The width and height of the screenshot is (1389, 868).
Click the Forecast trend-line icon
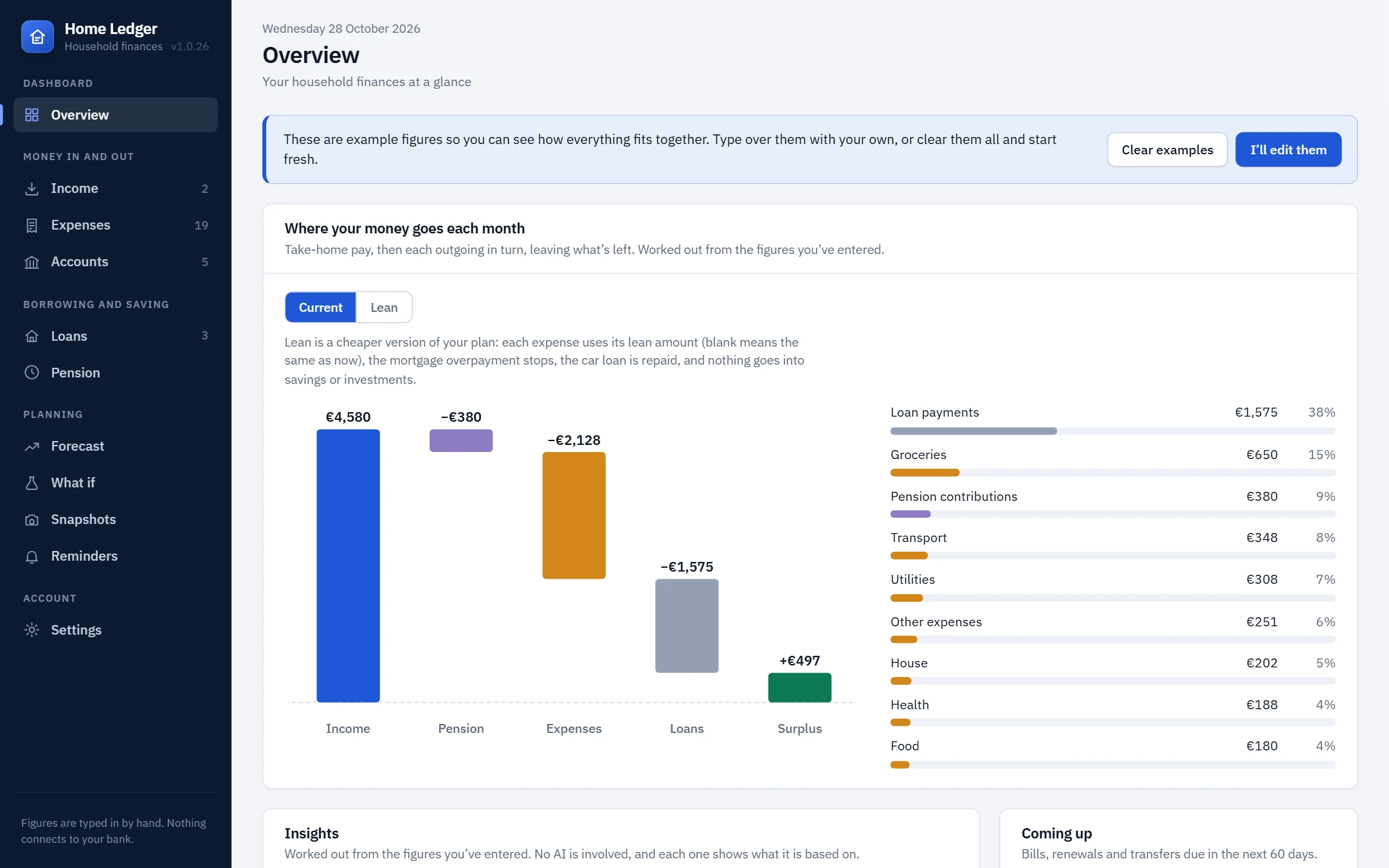click(32, 446)
